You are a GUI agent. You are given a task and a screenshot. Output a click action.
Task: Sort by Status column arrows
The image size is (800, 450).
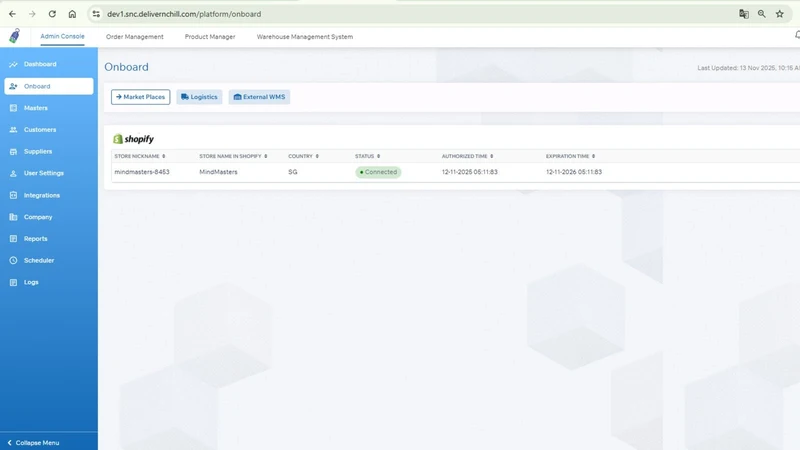click(379, 156)
